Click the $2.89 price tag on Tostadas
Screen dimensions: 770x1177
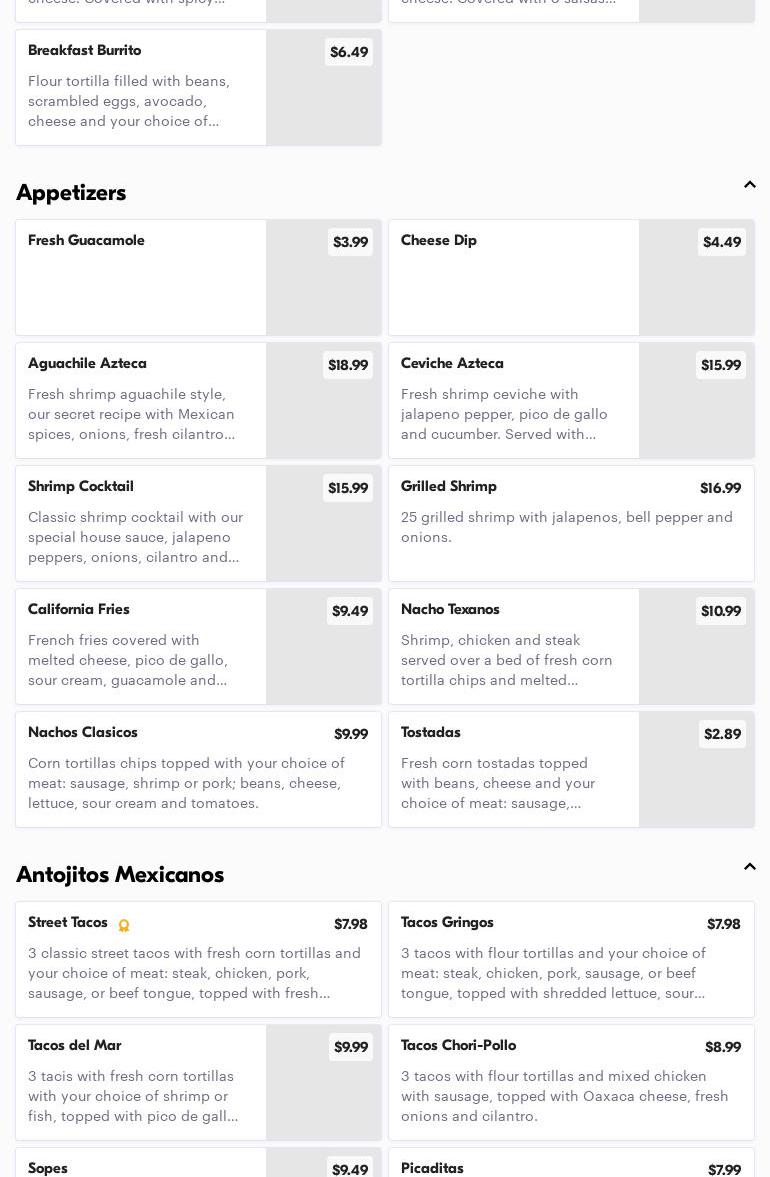pyautogui.click(x=722, y=734)
